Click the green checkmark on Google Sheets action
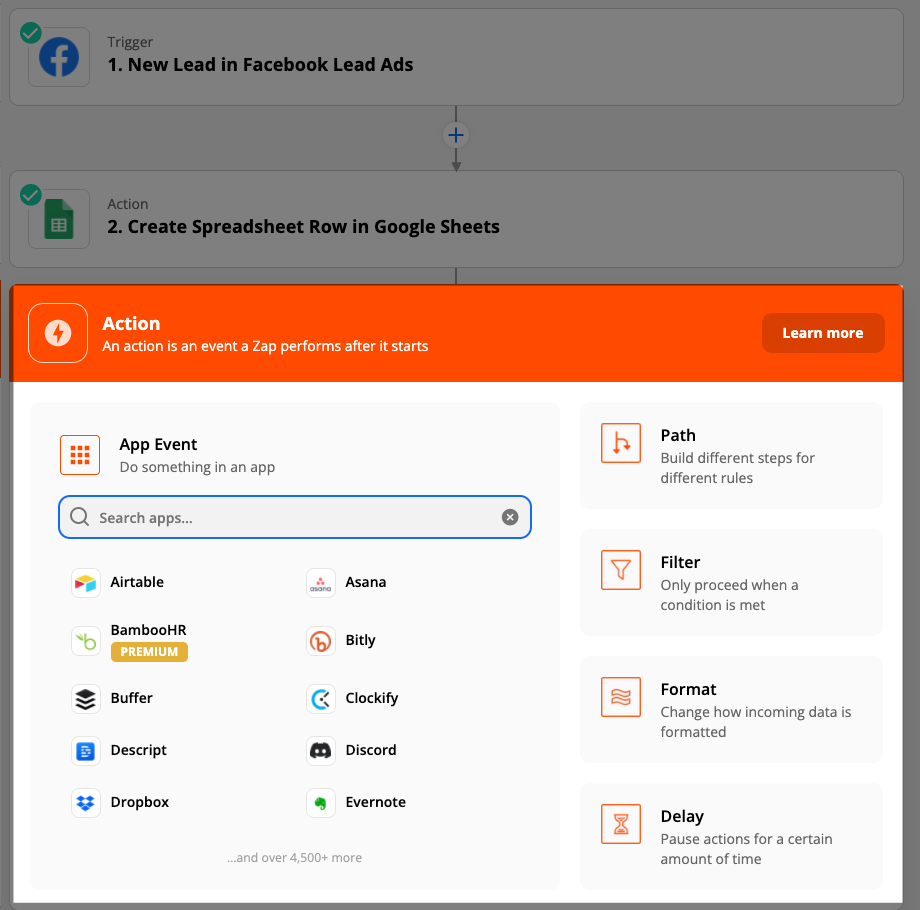Screen dimensions: 920x910 click(31, 195)
